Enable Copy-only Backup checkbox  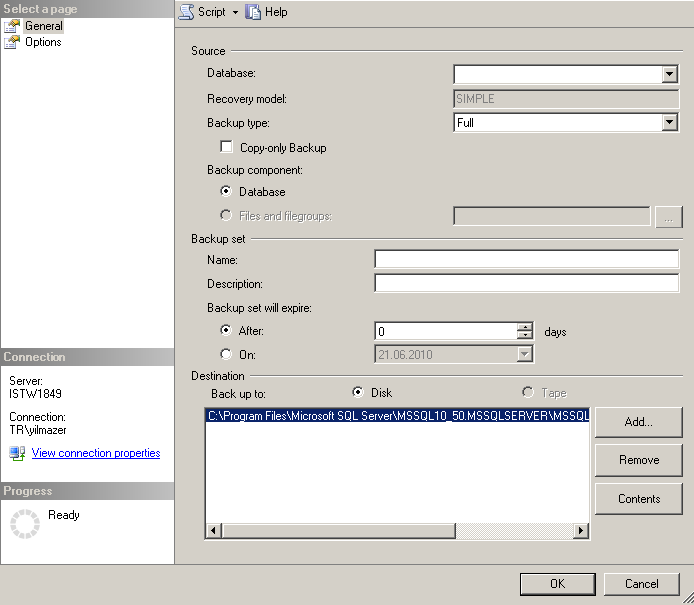coord(226,147)
